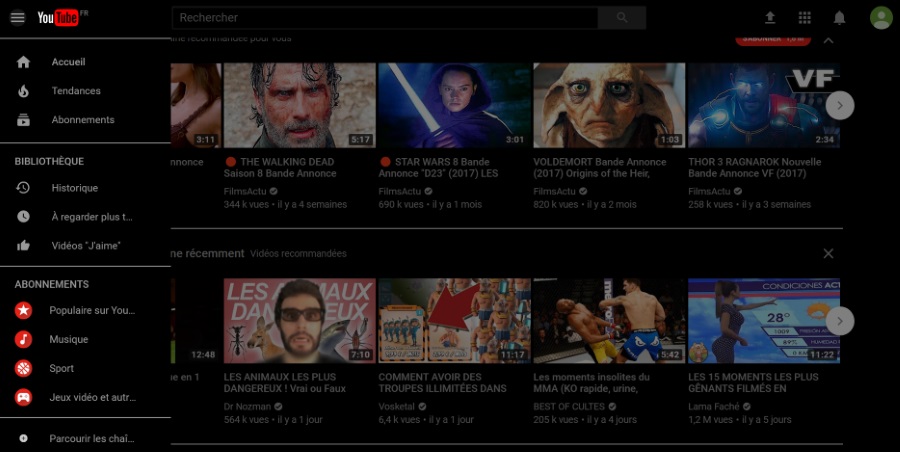Open VOLDEMORT Bande Annonce title link
Viewport: 900px width, 452px height.
point(600,167)
